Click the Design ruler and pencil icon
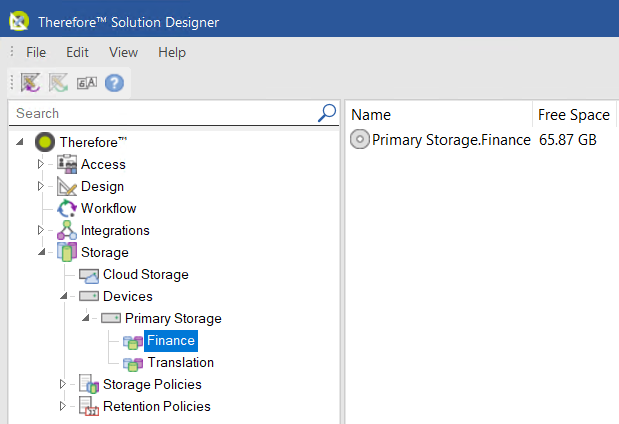The height and width of the screenshot is (424, 619). (x=67, y=186)
